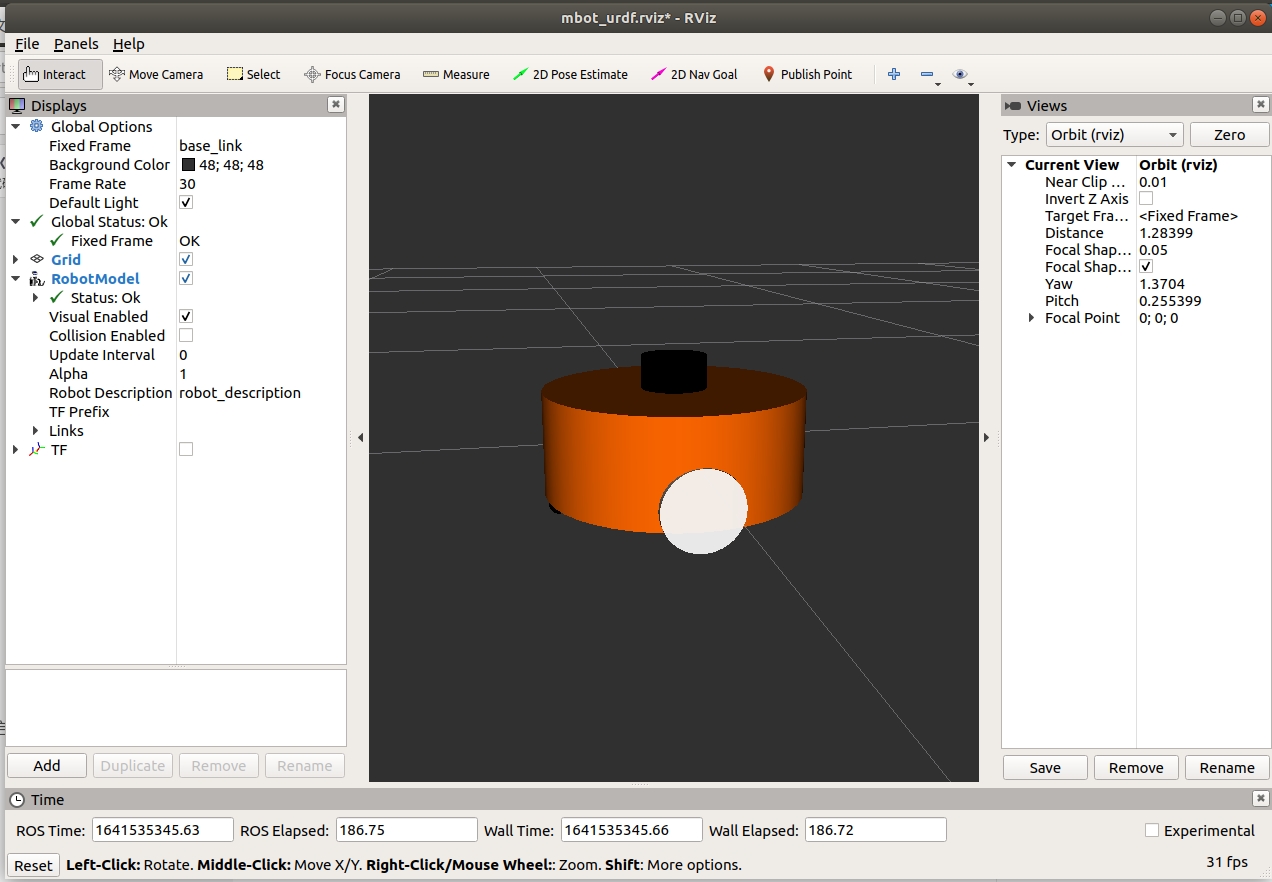This screenshot has height=882, width=1272.
Task: Toggle the Experimental checkbox
Action: point(1152,830)
